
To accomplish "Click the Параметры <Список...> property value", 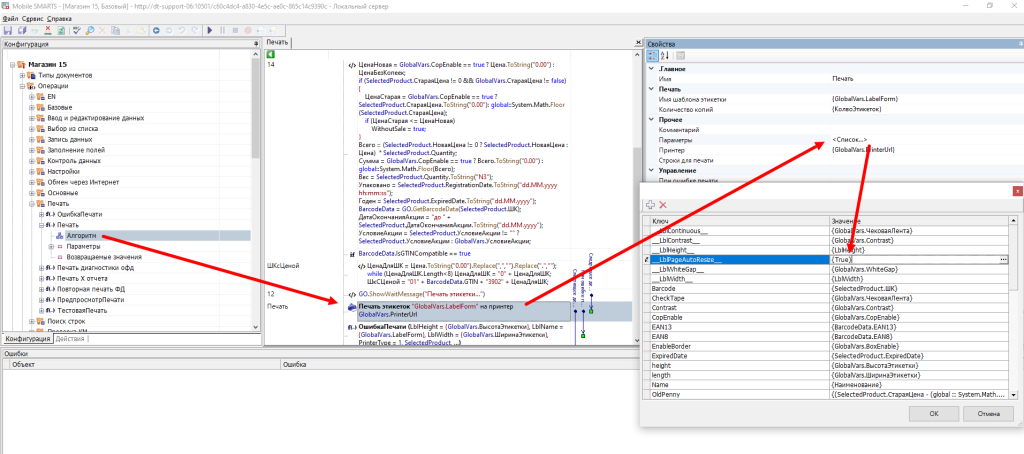I will pyautogui.click(x=849, y=140).
